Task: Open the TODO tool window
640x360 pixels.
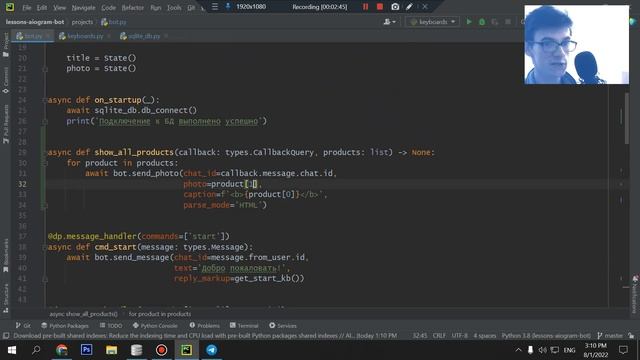Action: [111, 326]
